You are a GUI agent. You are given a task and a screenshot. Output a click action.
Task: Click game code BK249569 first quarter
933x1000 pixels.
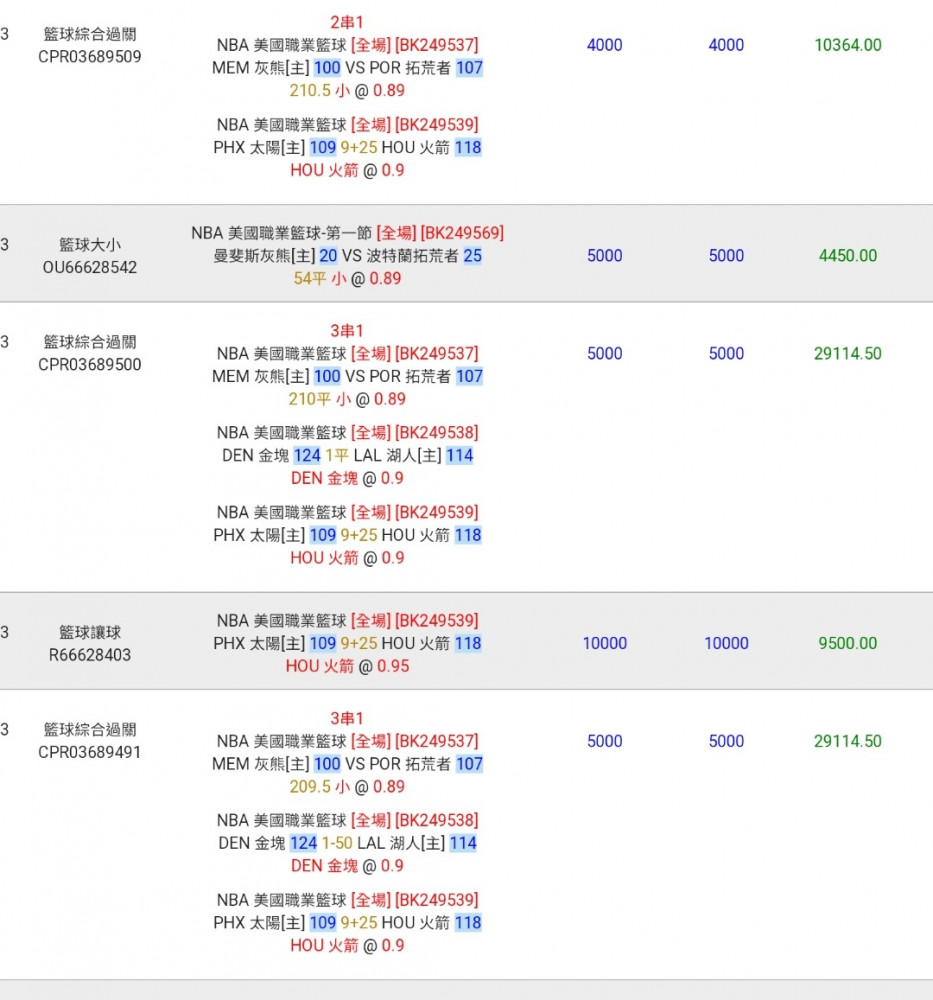(x=462, y=233)
